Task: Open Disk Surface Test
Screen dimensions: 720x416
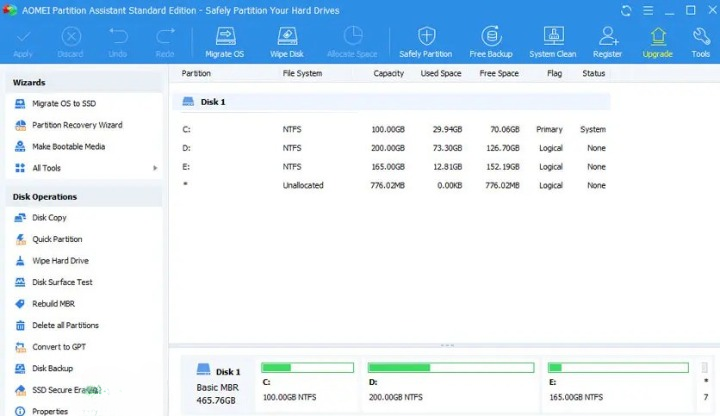Action: pos(62,282)
